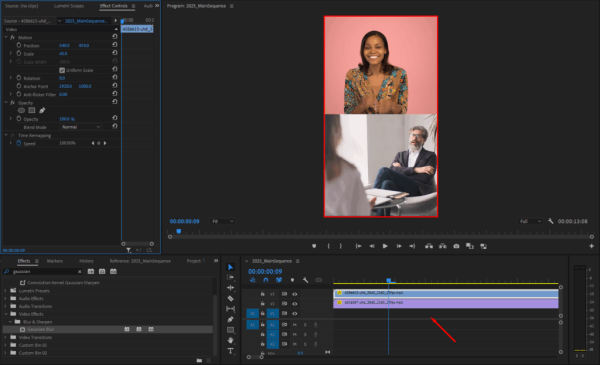Expand the Scale parameter

[11, 54]
